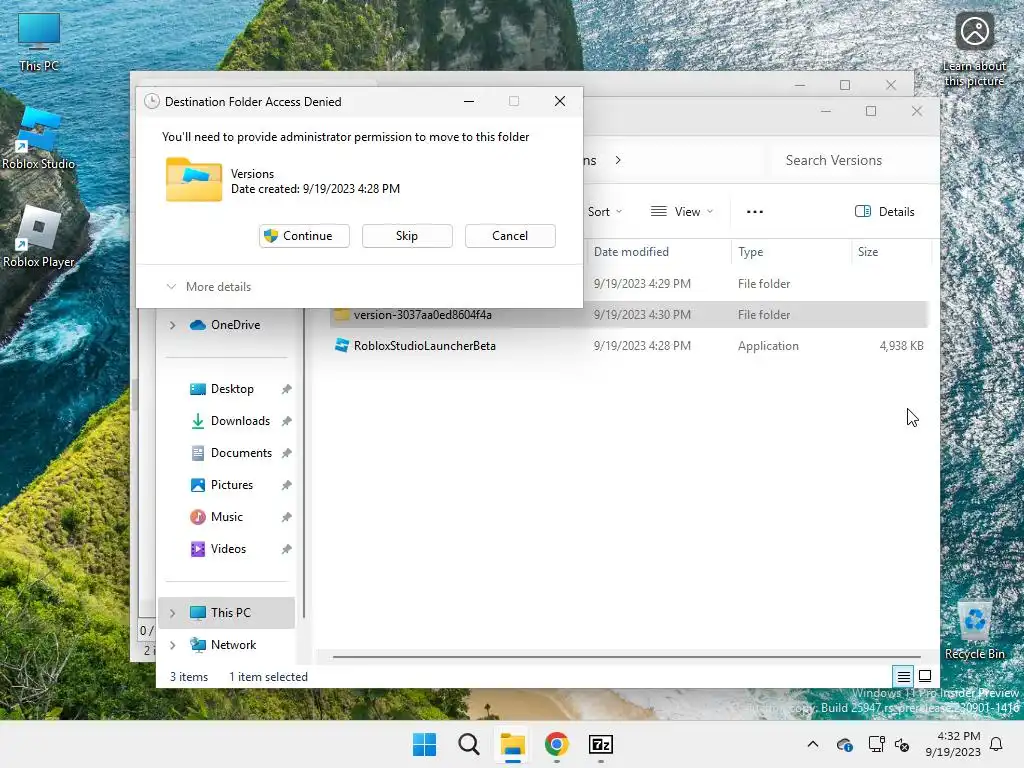The image size is (1024, 768).
Task: Open Desktop quick access folder
Action: (222, 389)
